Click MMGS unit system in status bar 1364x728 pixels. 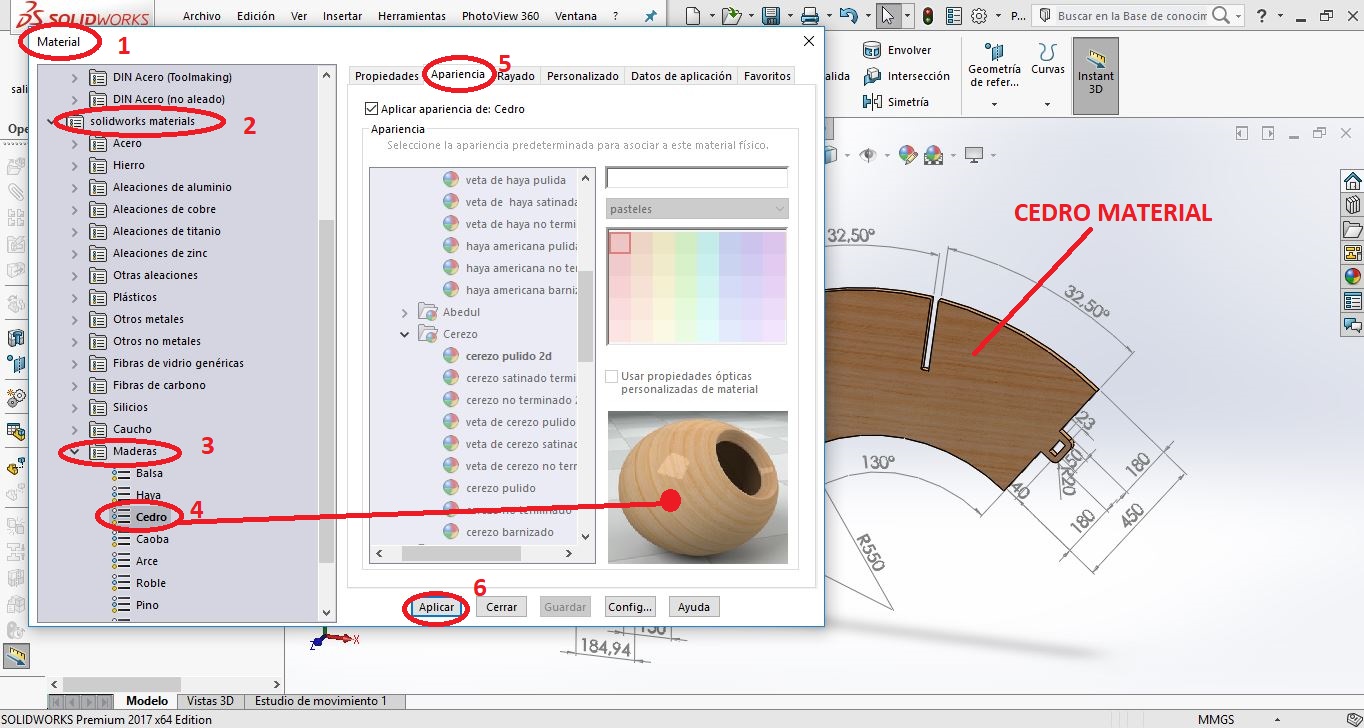(x=1216, y=720)
